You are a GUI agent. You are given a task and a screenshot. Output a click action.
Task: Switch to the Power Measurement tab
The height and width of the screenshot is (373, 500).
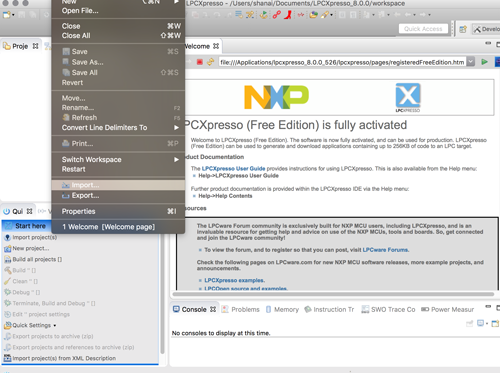pyautogui.click(x=447, y=309)
